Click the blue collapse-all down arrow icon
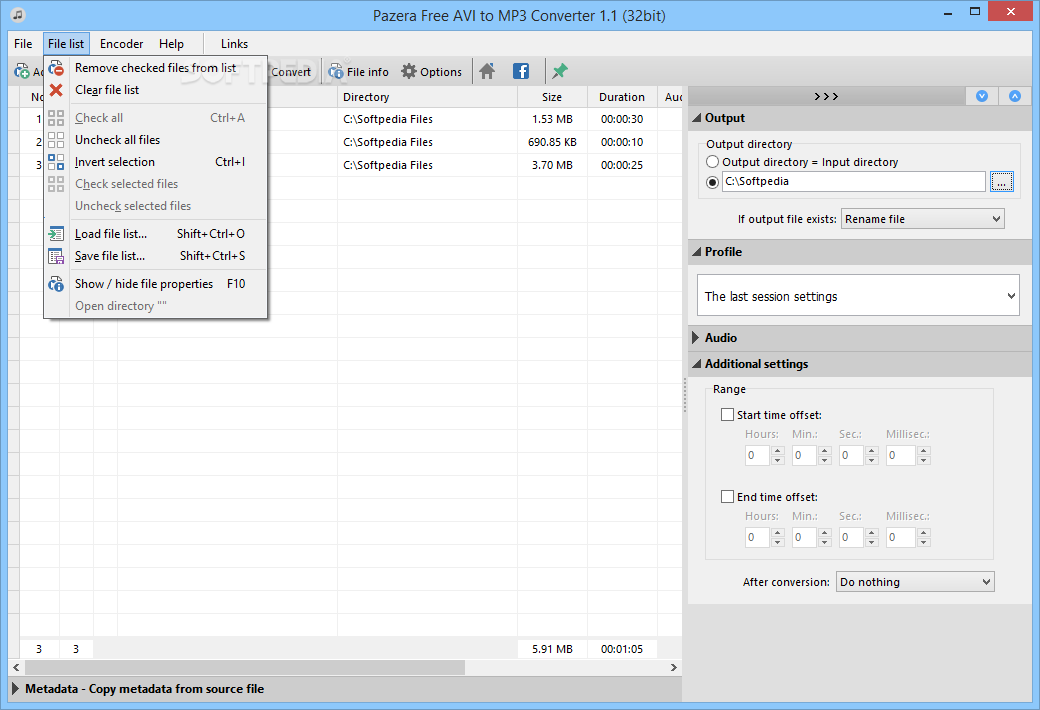The image size is (1040, 710). point(982,96)
